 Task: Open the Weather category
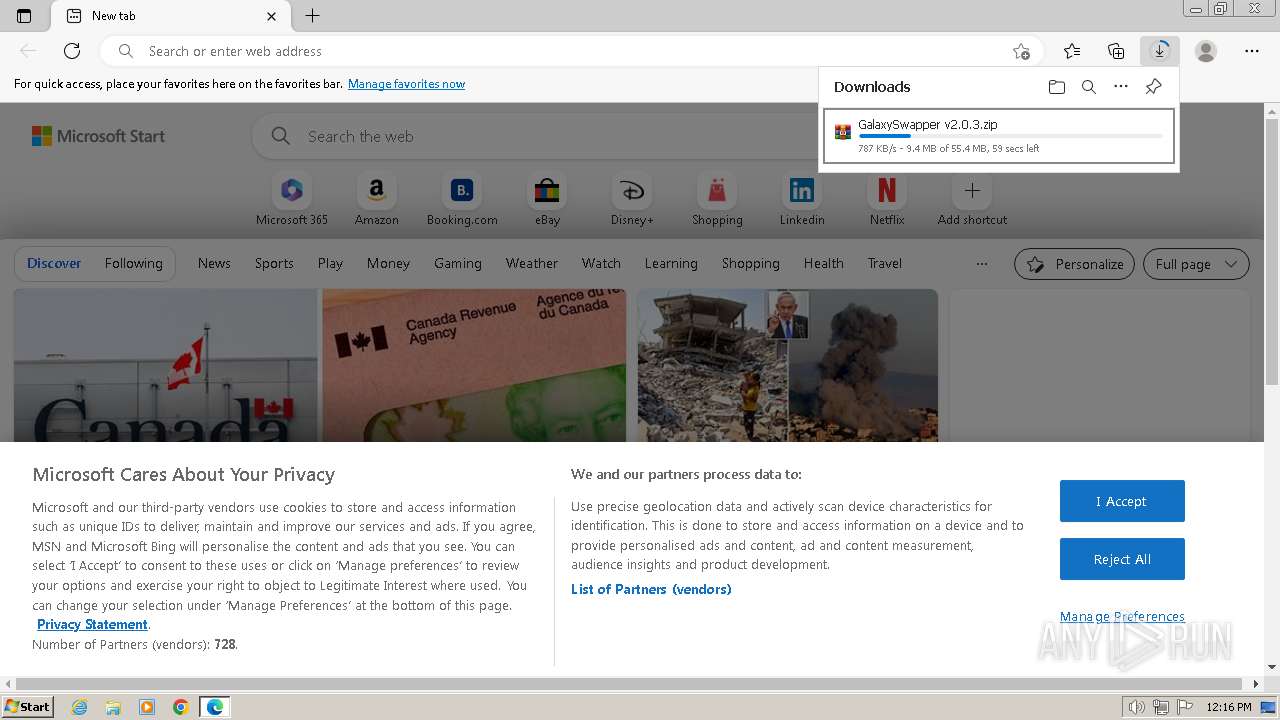(532, 263)
